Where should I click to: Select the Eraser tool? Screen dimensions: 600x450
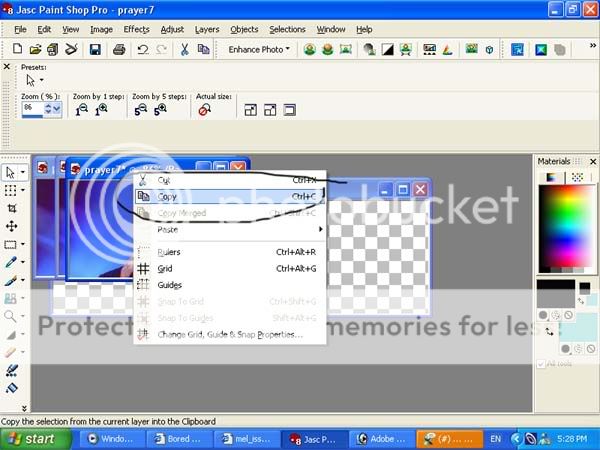(10, 352)
